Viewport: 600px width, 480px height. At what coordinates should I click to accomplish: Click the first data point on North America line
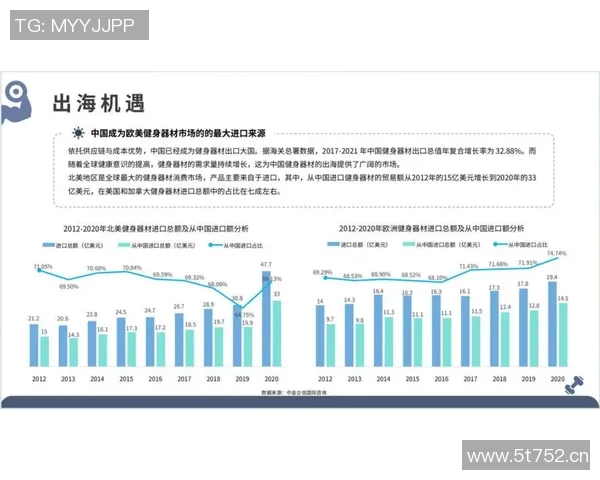[39, 270]
